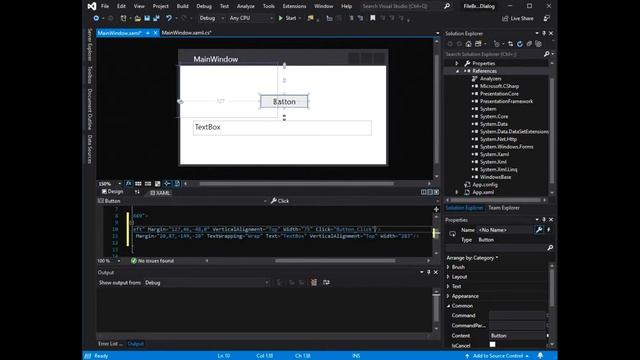Click Sync with Active Document icon
The height and width of the screenshot is (360, 640).
(510, 44)
